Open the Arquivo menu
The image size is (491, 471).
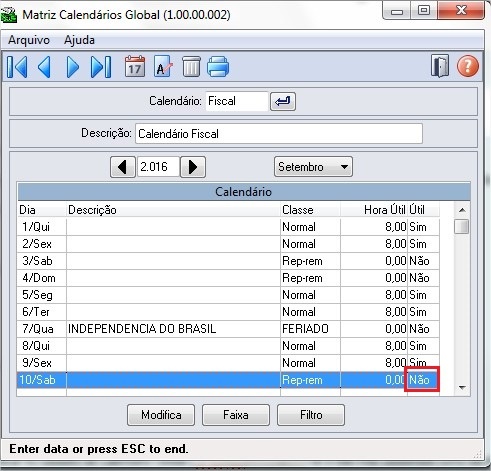pyautogui.click(x=29, y=40)
